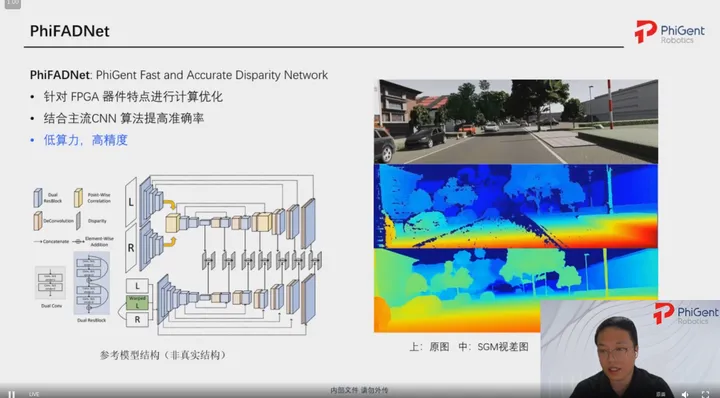720x398 pixels.
Task: Click the DeConvolution legend icon
Action: pyautogui.click(x=38, y=221)
